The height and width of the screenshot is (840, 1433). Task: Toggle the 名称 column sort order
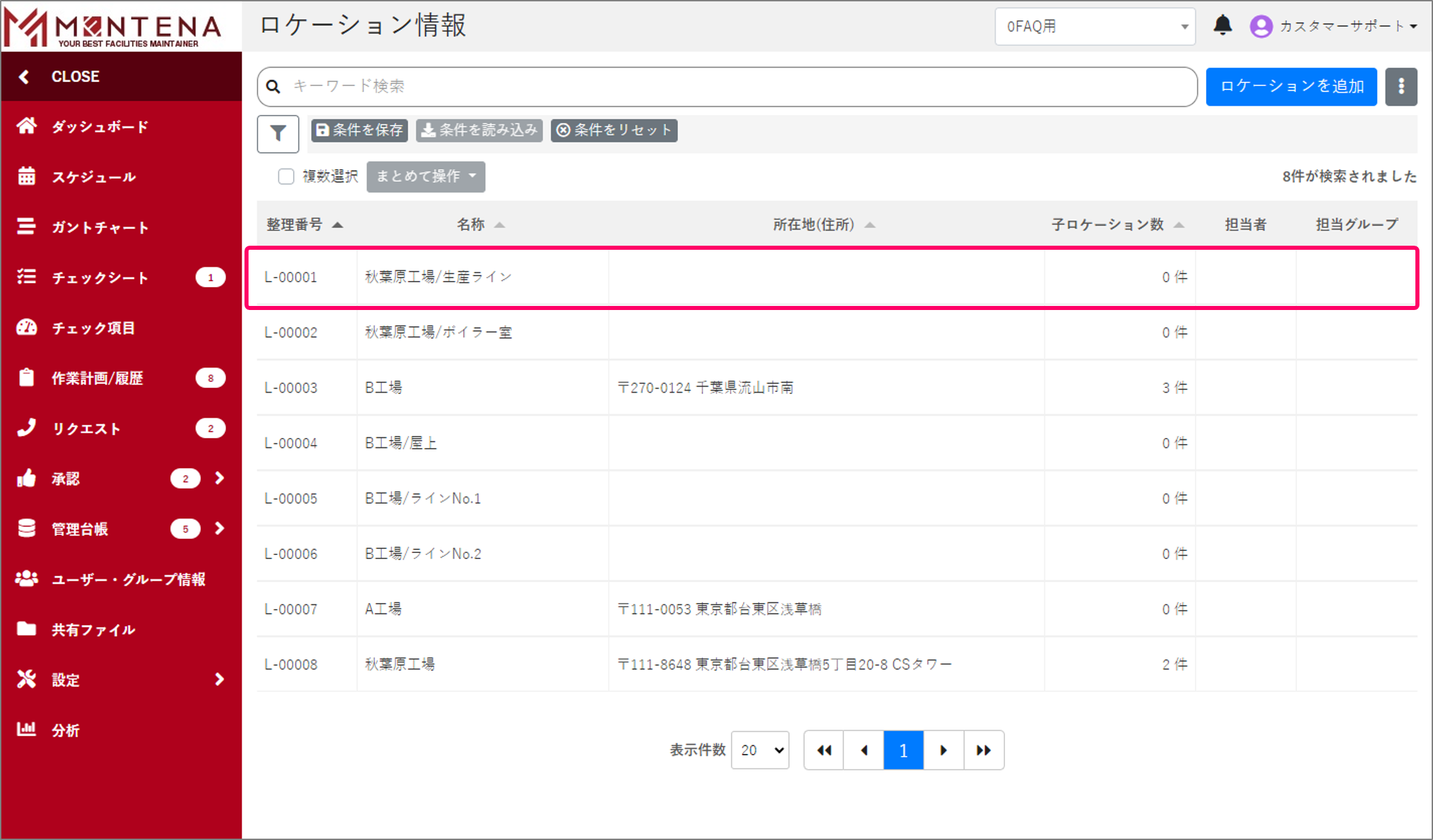pos(501,224)
